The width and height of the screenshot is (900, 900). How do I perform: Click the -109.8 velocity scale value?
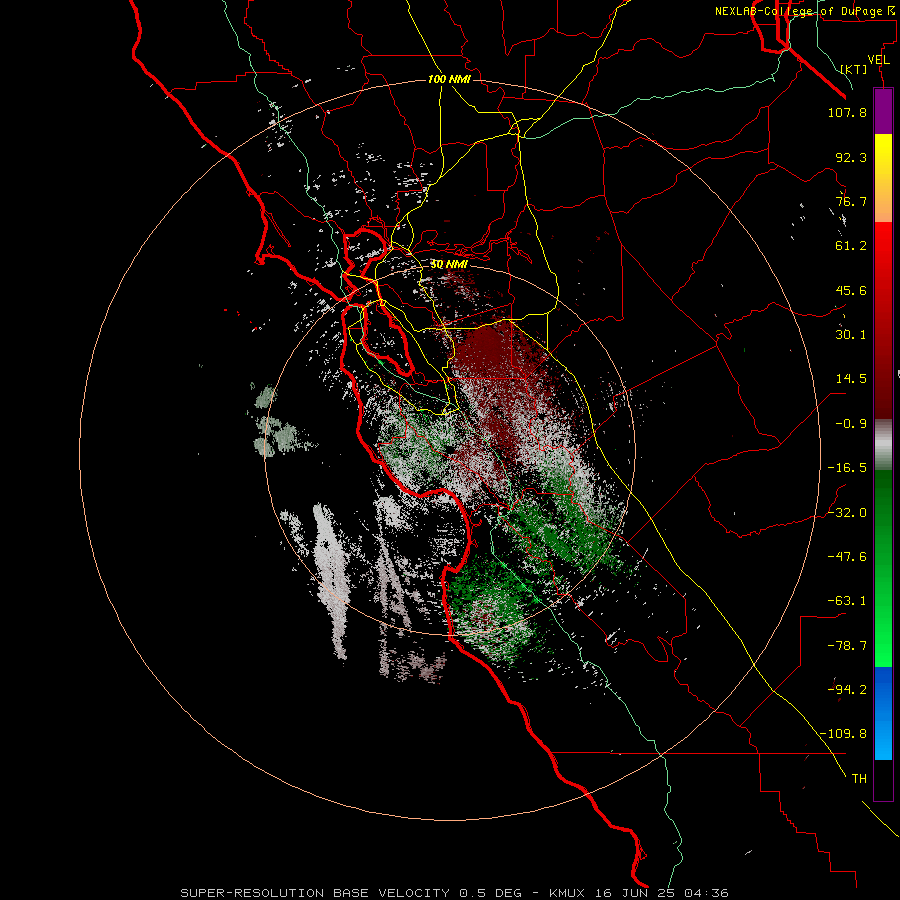coord(843,734)
